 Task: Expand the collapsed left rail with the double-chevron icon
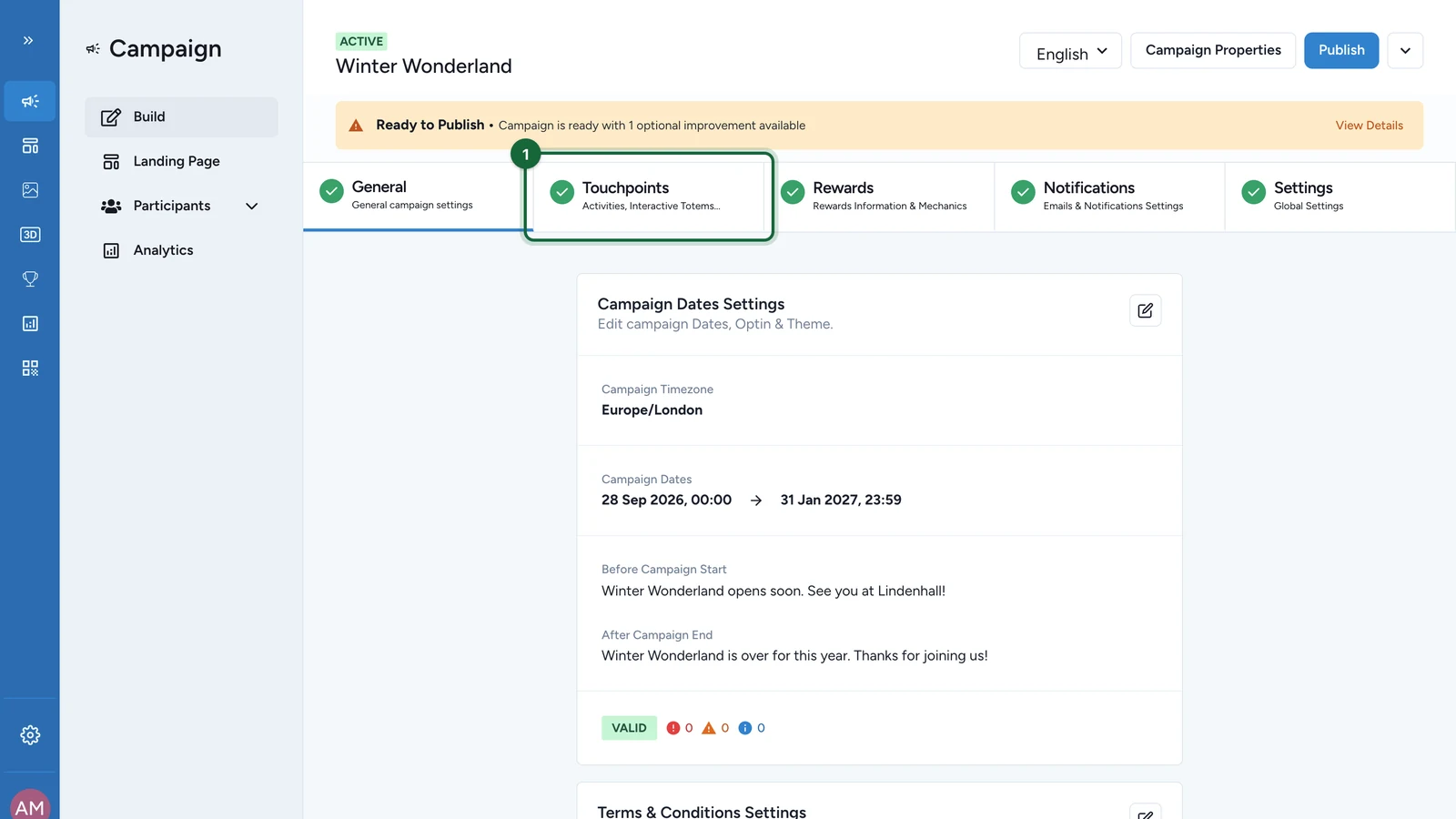point(28,40)
